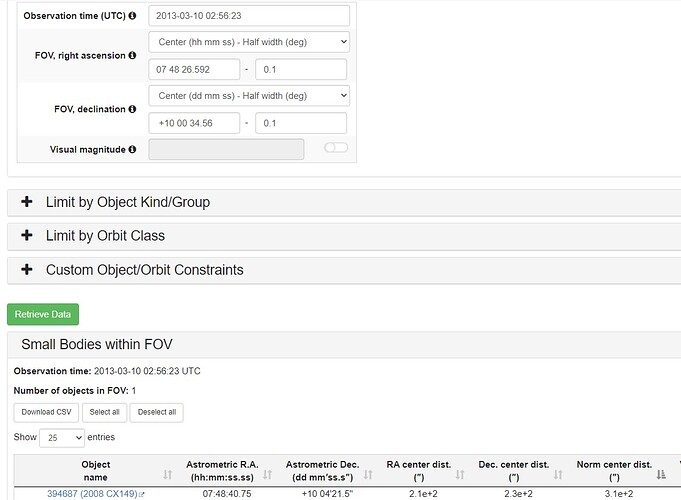Screen dimensions: 681x500
Task: Sort table by Object name column arrows
Action: (167, 474)
